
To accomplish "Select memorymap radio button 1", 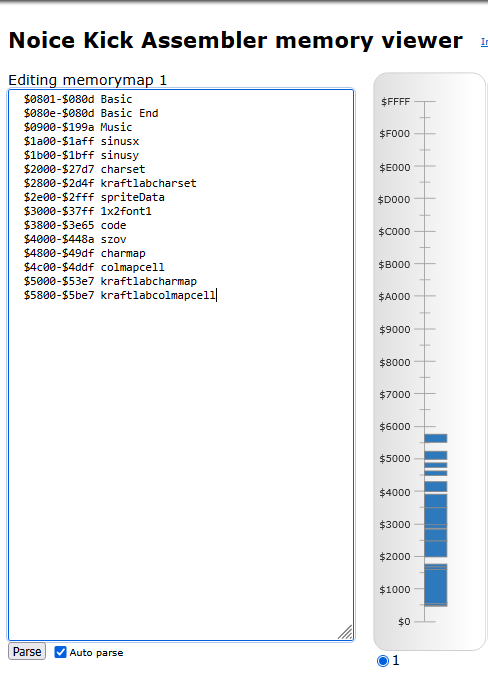I will point(382,660).
